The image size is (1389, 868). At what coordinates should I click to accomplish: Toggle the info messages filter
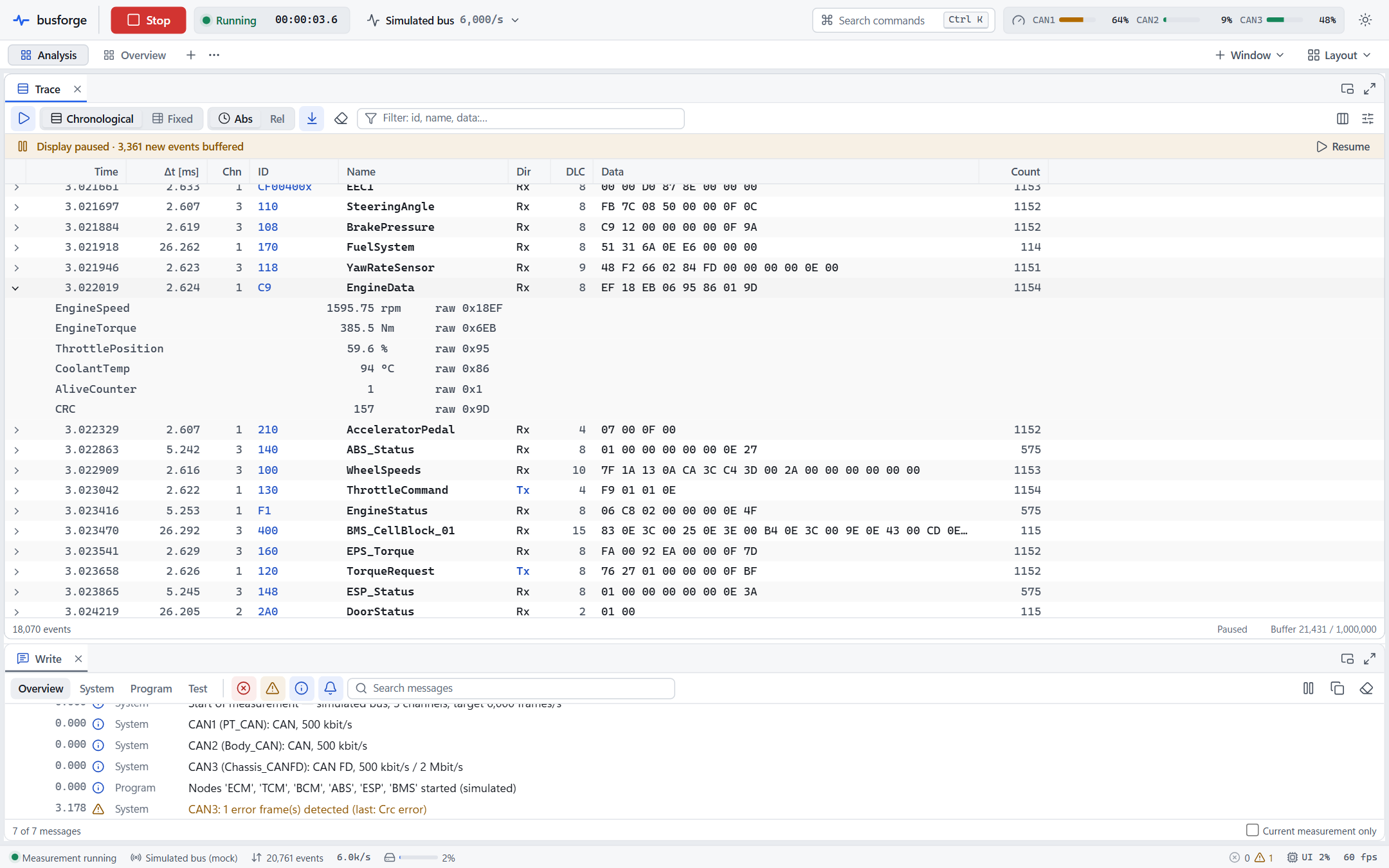[x=302, y=689]
